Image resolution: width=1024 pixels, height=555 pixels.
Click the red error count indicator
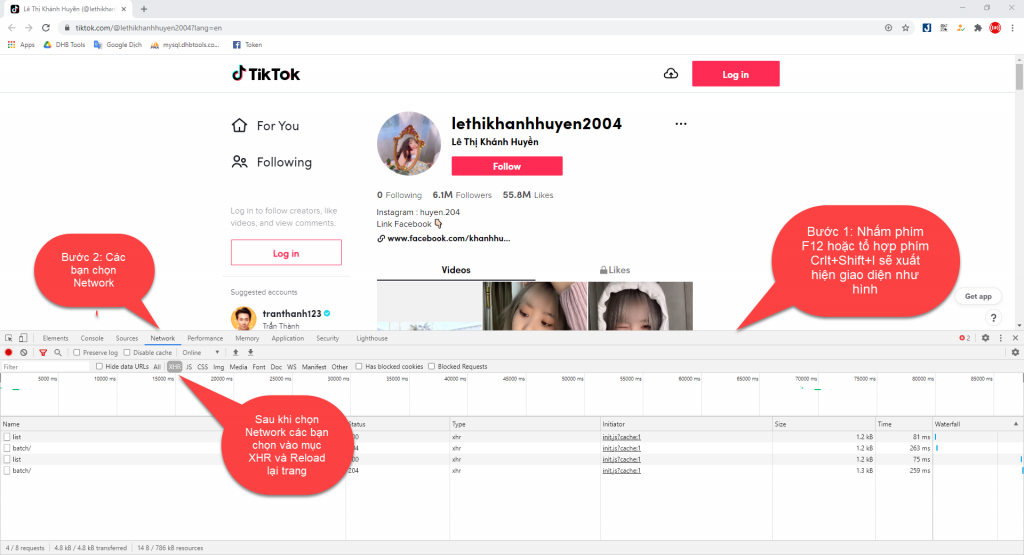(x=965, y=338)
